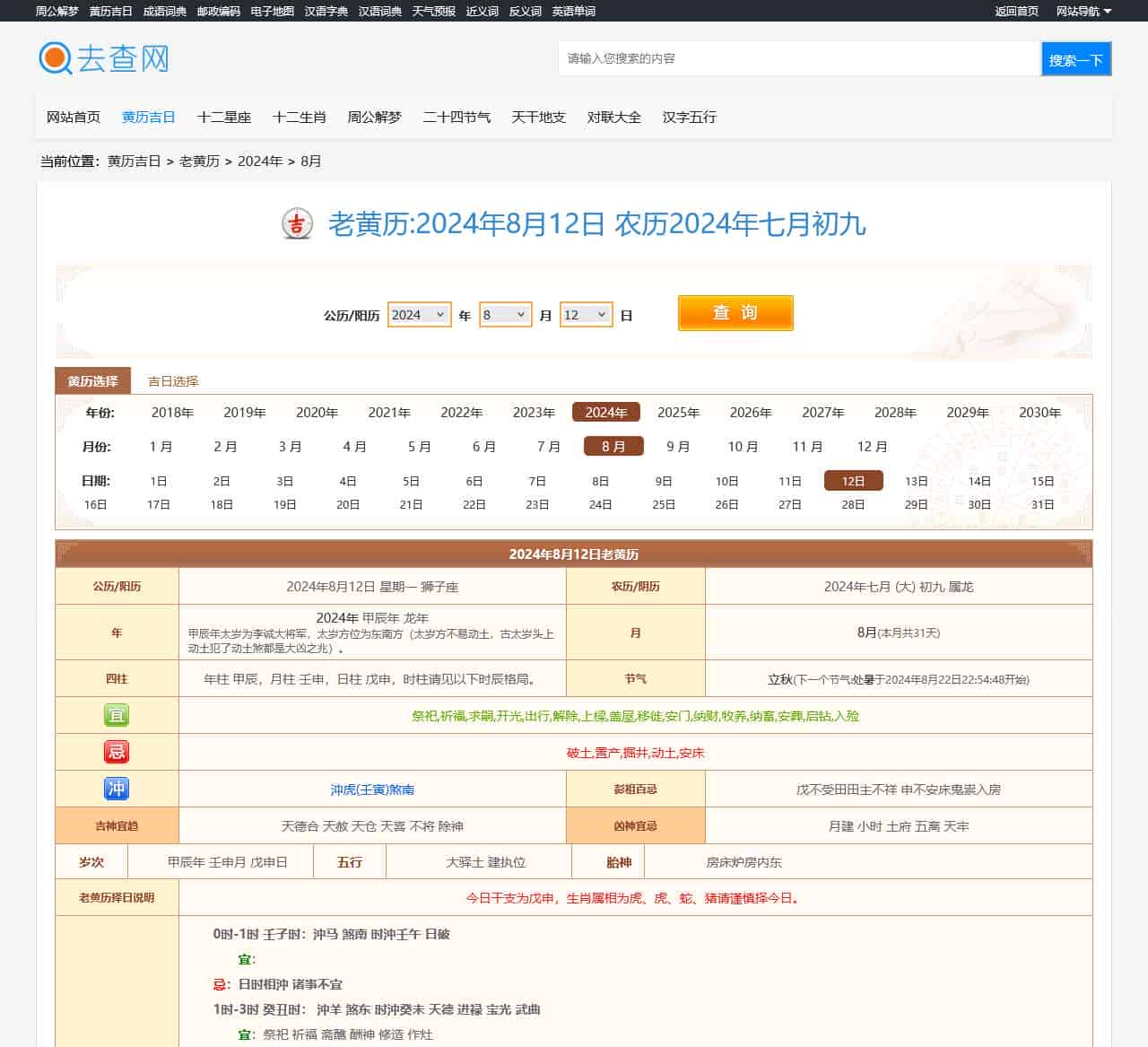1148x1047 pixels.
Task: Choose 9月 in the month row
Action: (x=678, y=447)
